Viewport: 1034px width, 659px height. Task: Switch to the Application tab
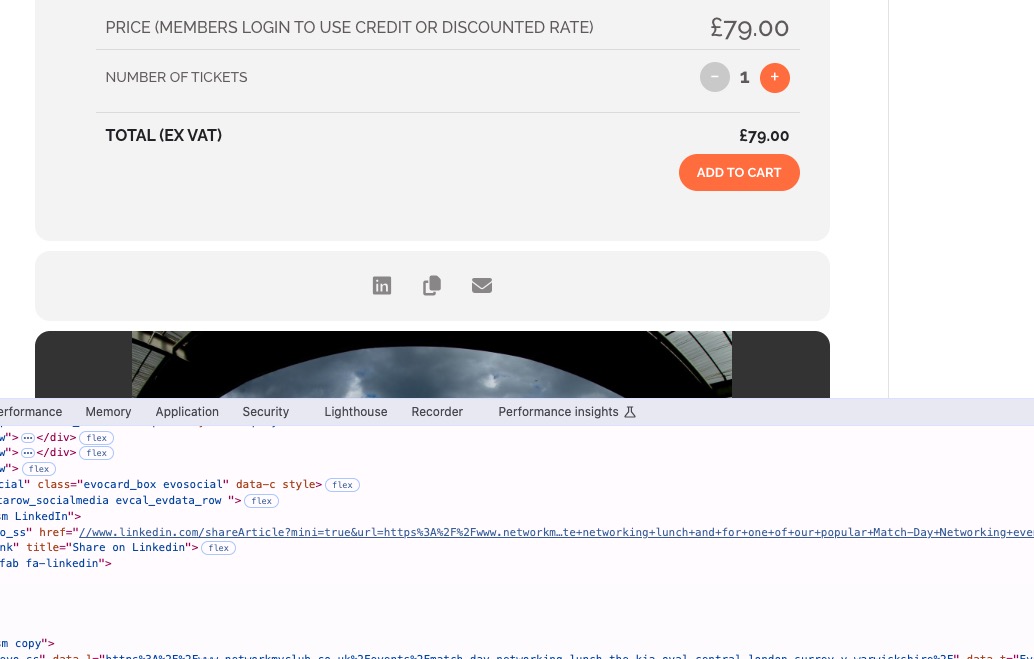187,412
